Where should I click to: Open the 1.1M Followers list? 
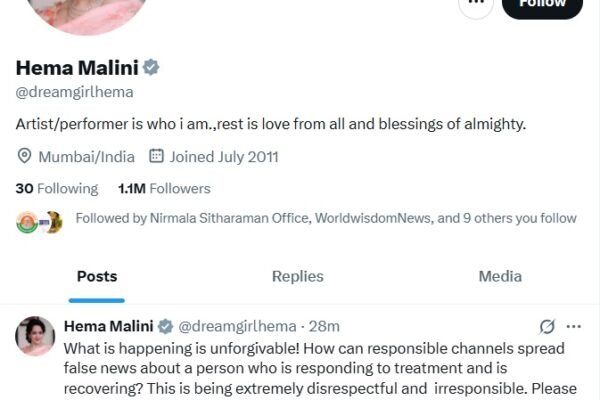point(164,188)
